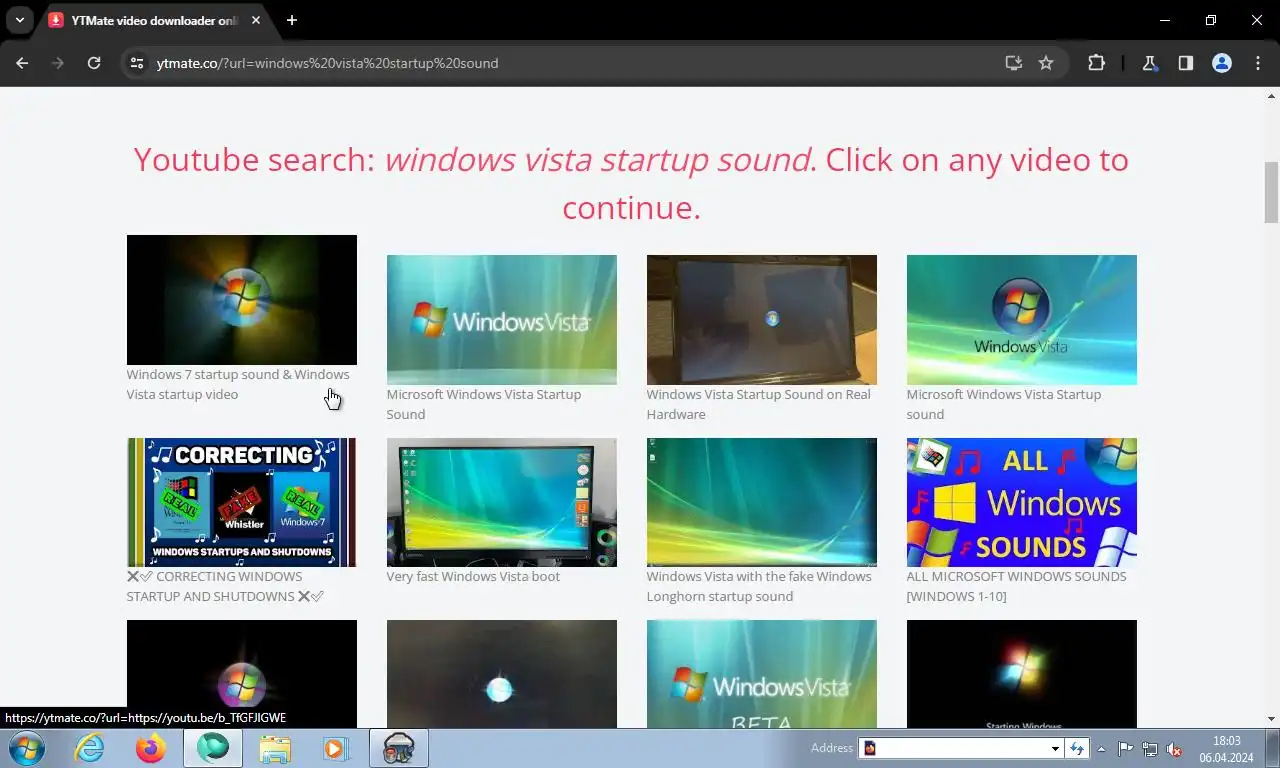
Task: Open CORRECTING WINDOWS STARTUP AND SHUTDOWNS link
Action: tap(226, 586)
